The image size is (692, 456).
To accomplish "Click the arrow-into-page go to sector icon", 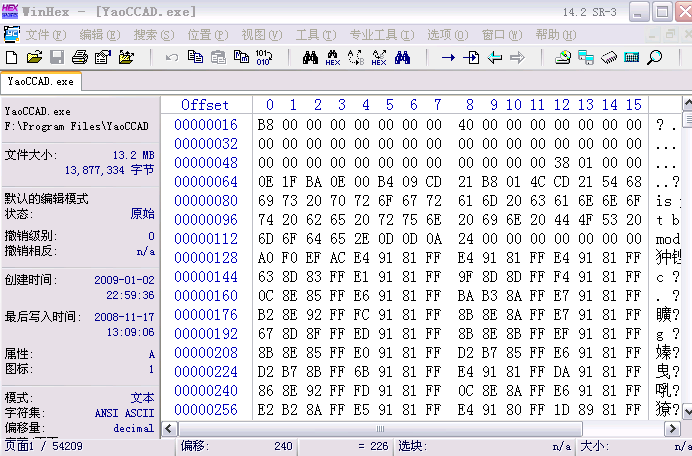I will click(x=471, y=57).
